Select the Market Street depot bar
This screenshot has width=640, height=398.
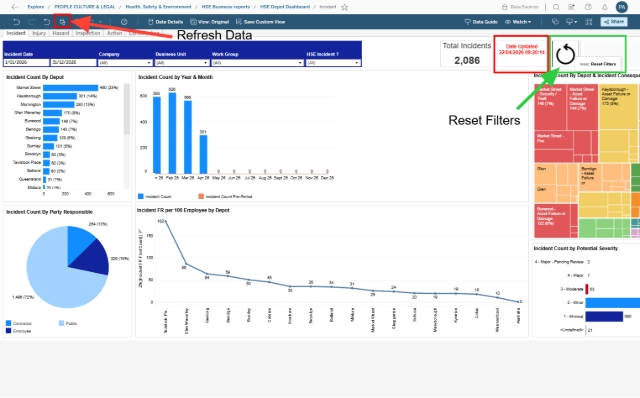coord(71,88)
